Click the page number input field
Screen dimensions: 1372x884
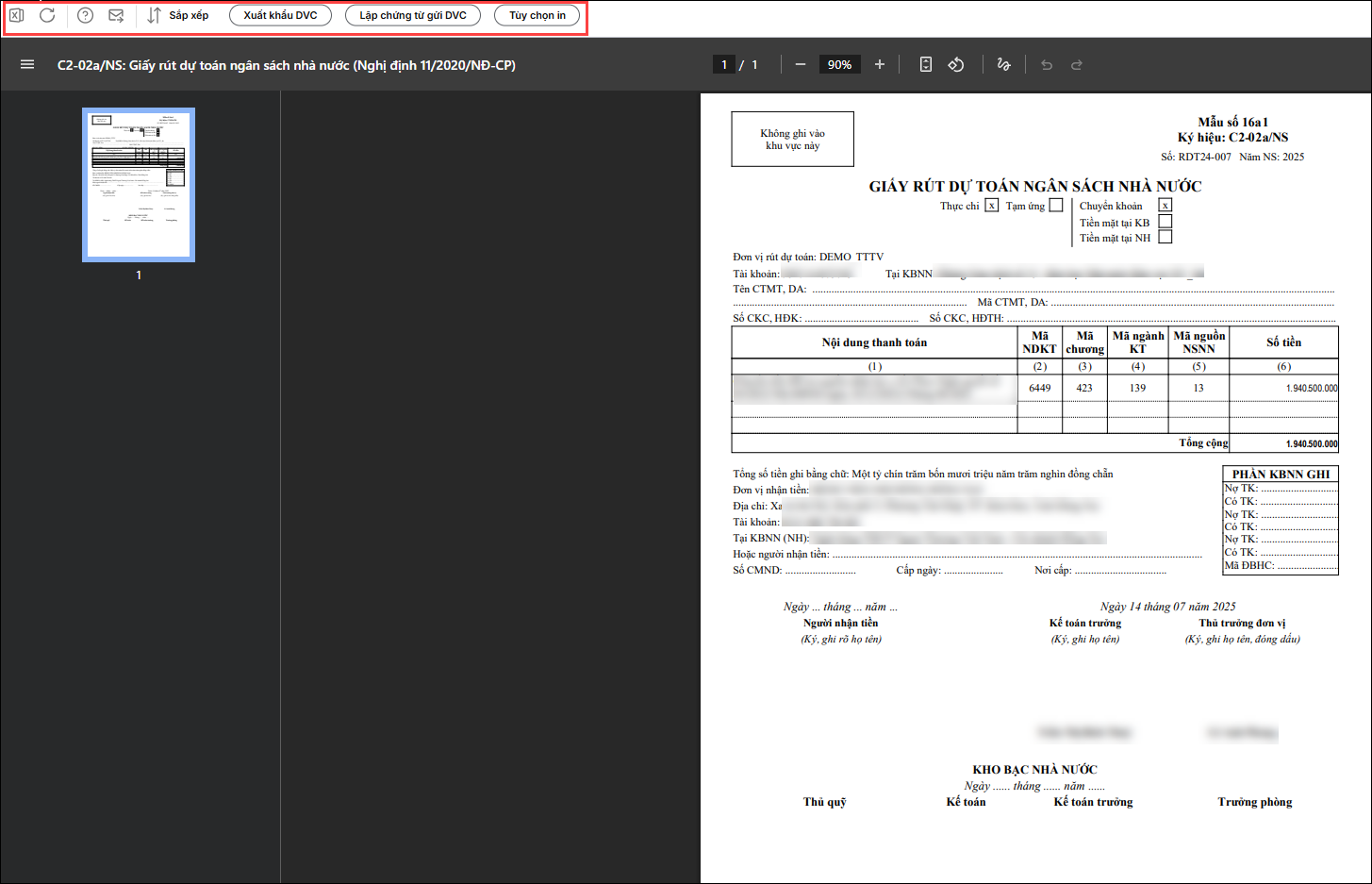point(724,64)
